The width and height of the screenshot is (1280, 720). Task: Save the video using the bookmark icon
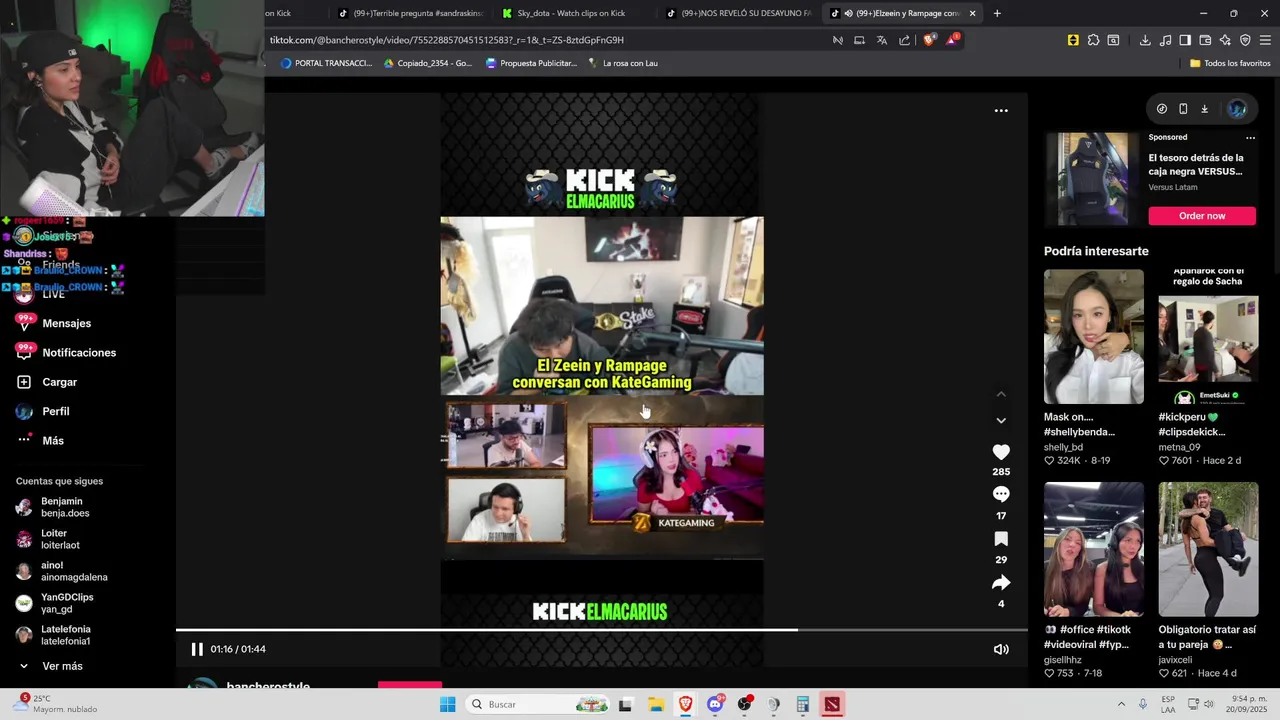(1001, 539)
